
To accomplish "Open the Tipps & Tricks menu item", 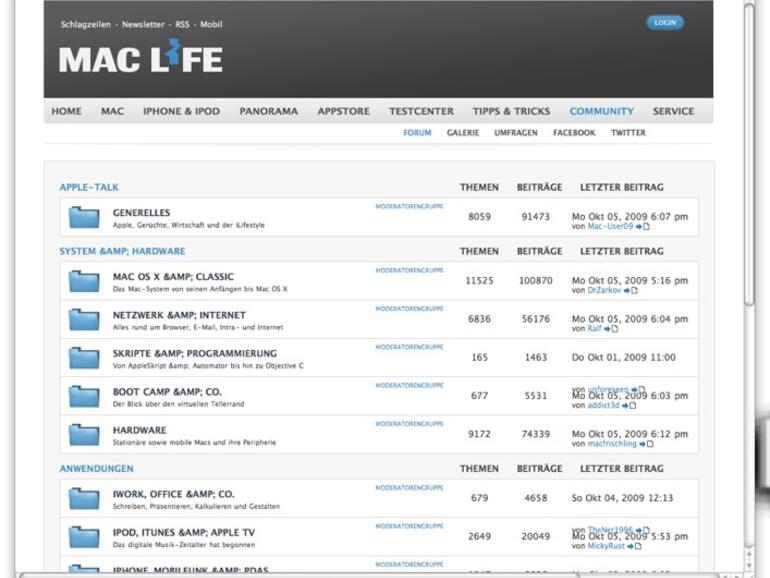I will point(511,111).
